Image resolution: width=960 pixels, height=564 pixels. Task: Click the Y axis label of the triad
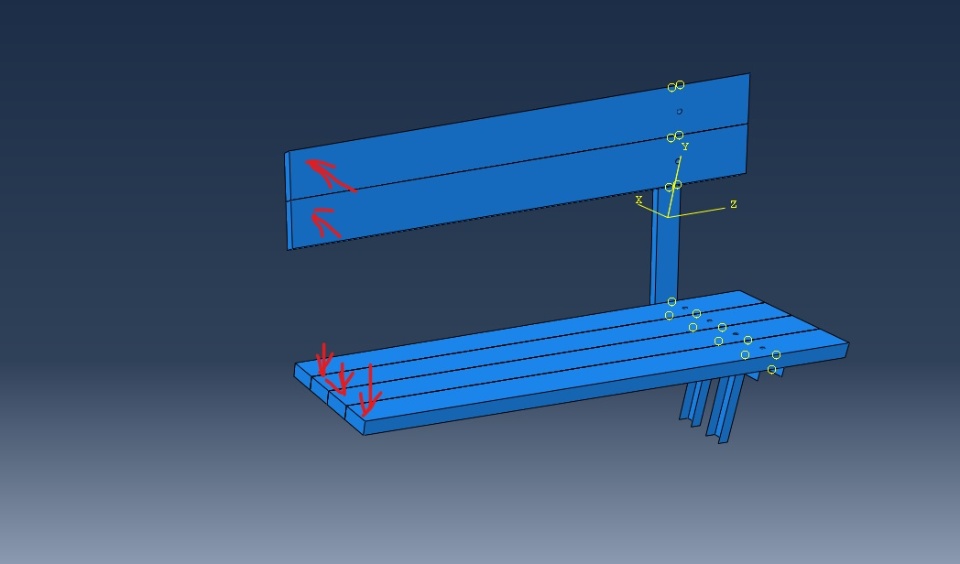pyautogui.click(x=685, y=146)
